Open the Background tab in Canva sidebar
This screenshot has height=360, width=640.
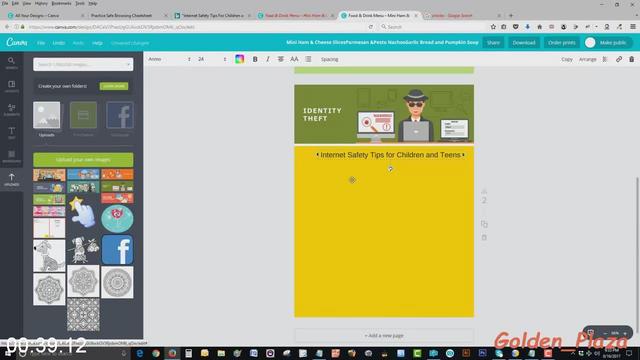pyautogui.click(x=11, y=156)
